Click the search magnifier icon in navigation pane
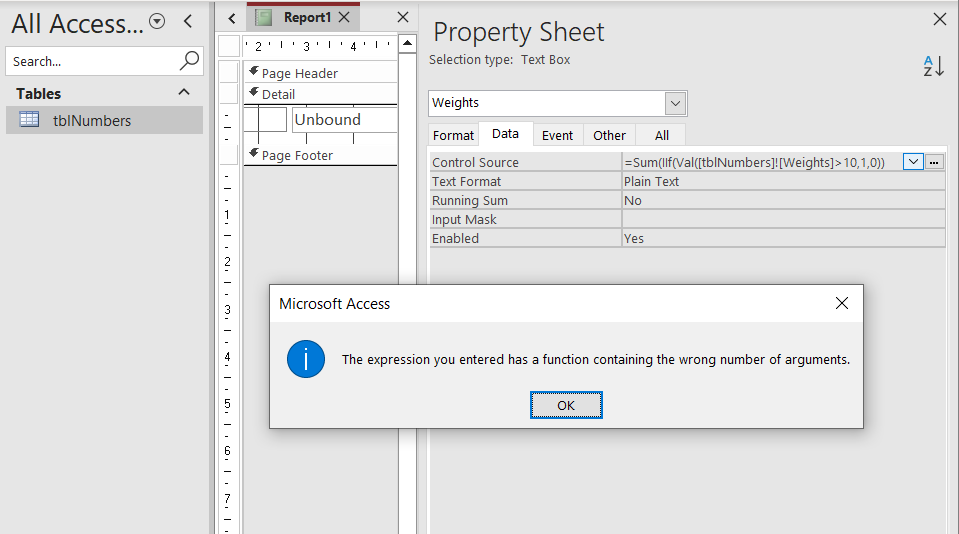 pos(189,61)
